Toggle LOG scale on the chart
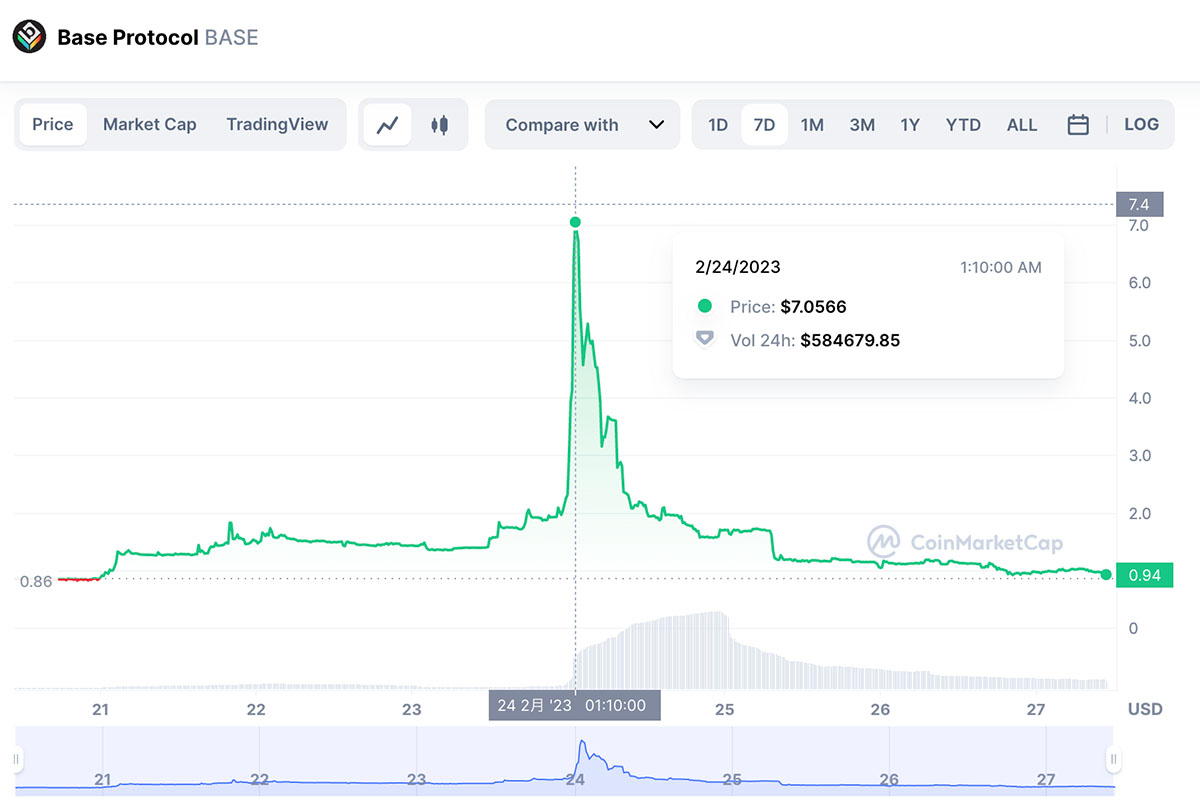This screenshot has width=1200, height=806. 1141,125
